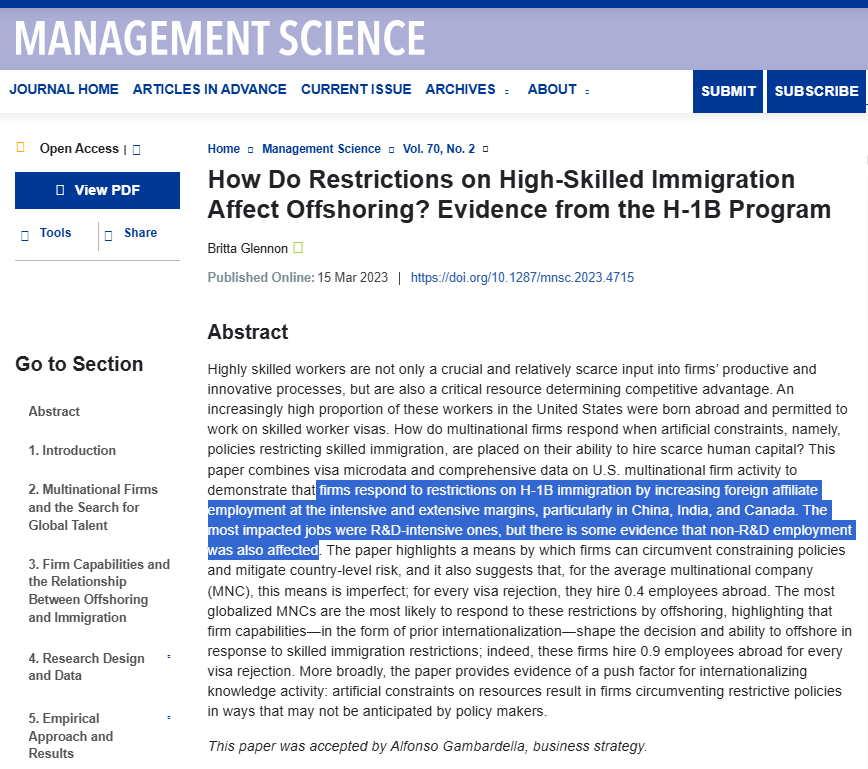Open the article with View PDF

(97, 190)
